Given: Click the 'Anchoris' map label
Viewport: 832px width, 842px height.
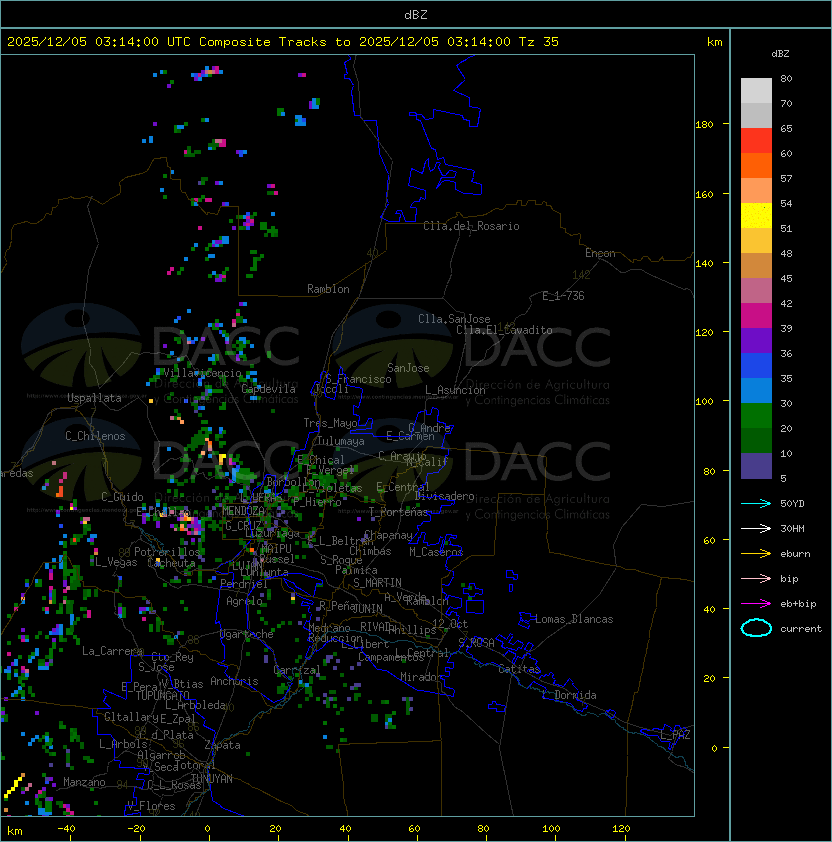Looking at the screenshot, I should (234, 681).
